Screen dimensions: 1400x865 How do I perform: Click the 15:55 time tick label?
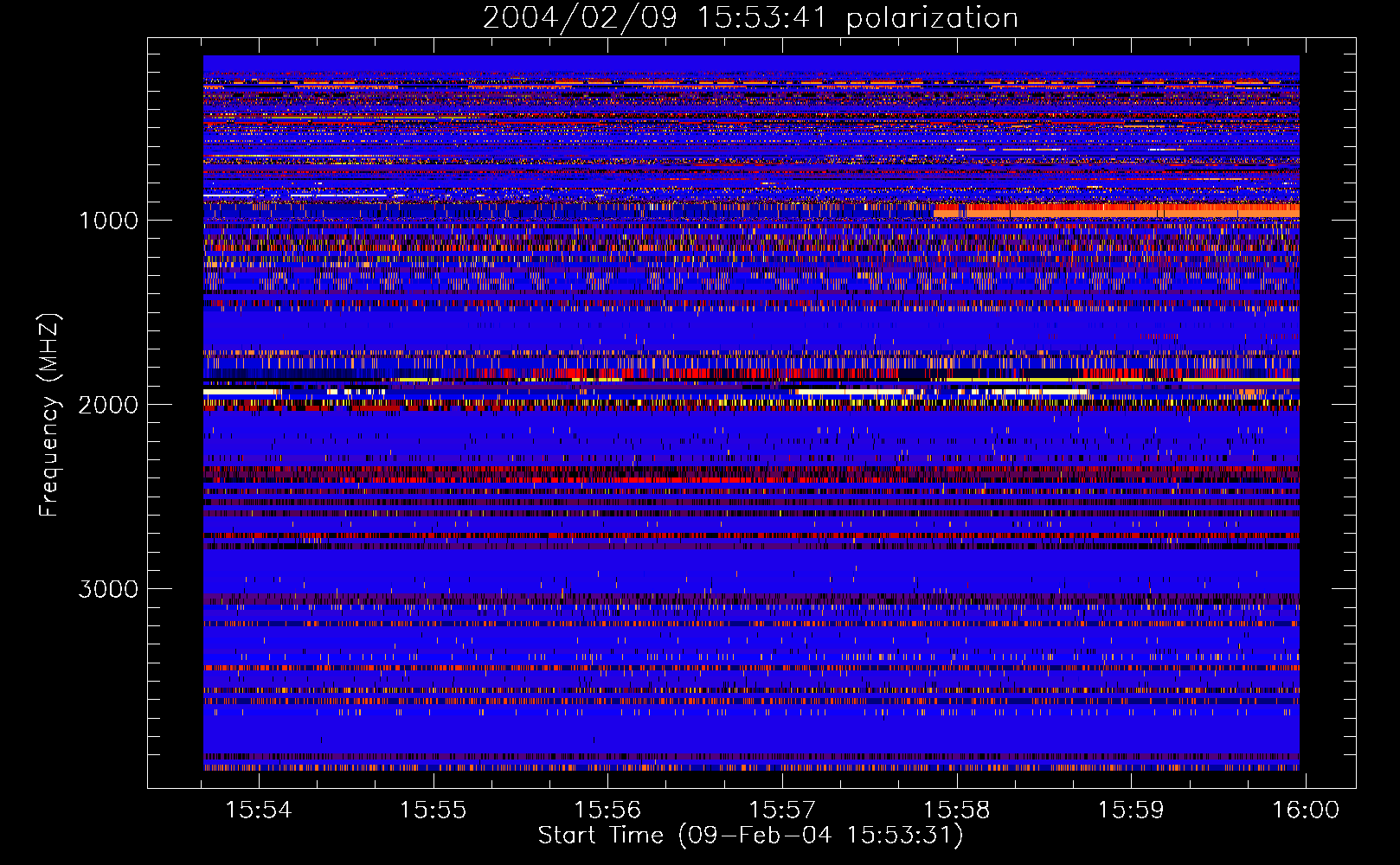click(x=433, y=810)
